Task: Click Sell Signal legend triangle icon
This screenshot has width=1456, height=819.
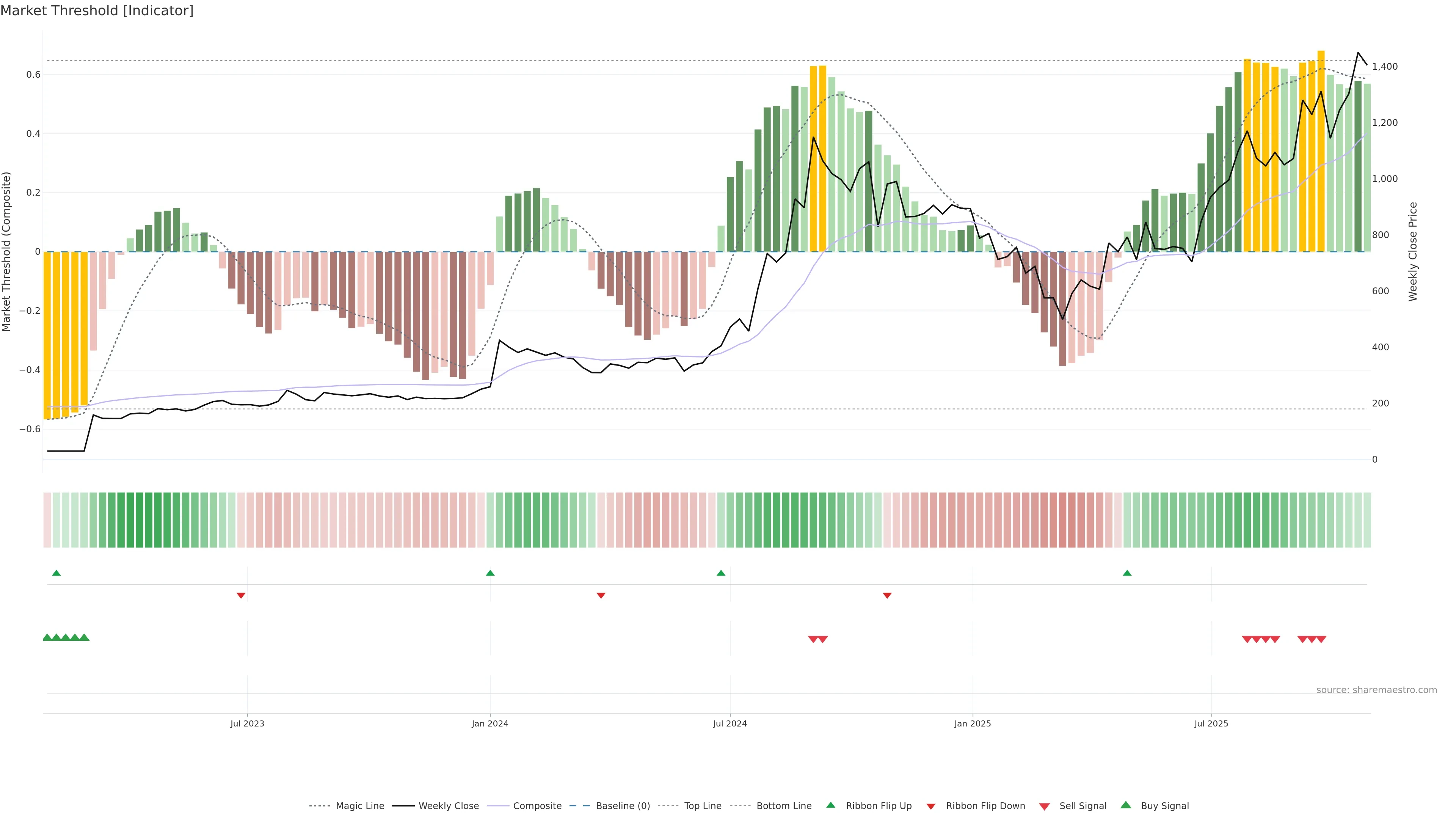Action: (x=1044, y=806)
